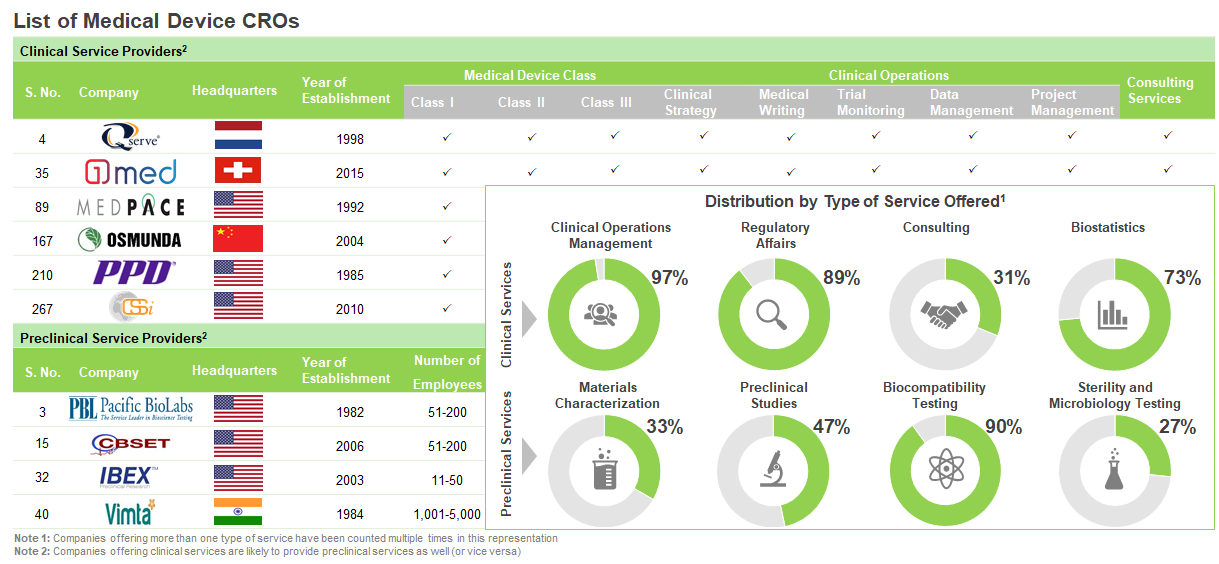Click Qserve's Data Management checkmark

pos(970,137)
